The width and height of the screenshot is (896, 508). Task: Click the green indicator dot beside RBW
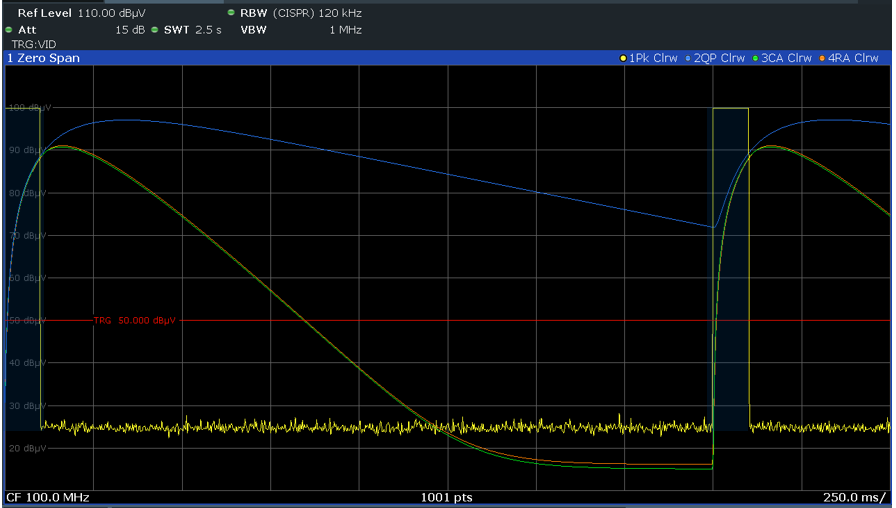(x=231, y=12)
